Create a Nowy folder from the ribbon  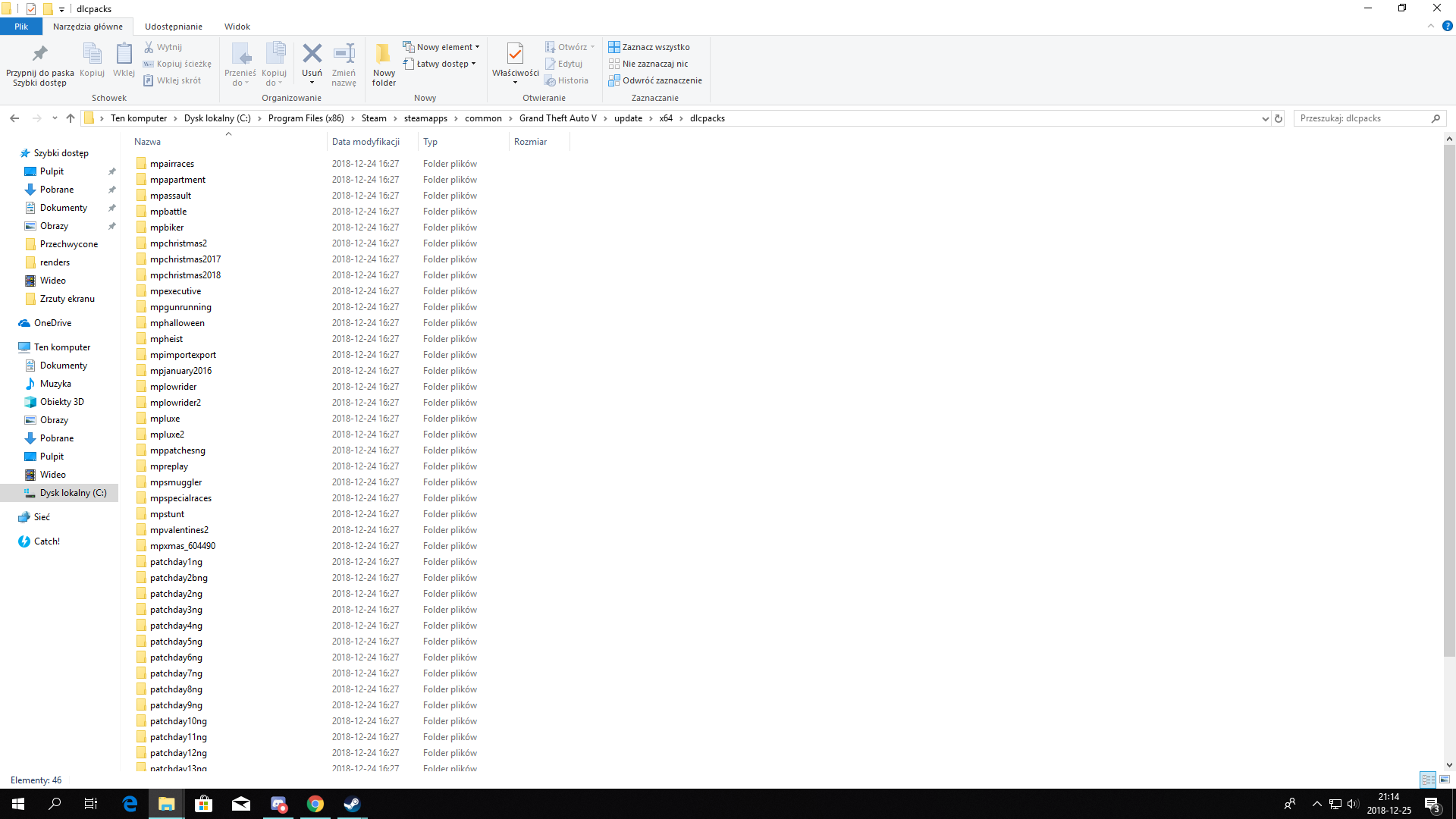pyautogui.click(x=384, y=64)
